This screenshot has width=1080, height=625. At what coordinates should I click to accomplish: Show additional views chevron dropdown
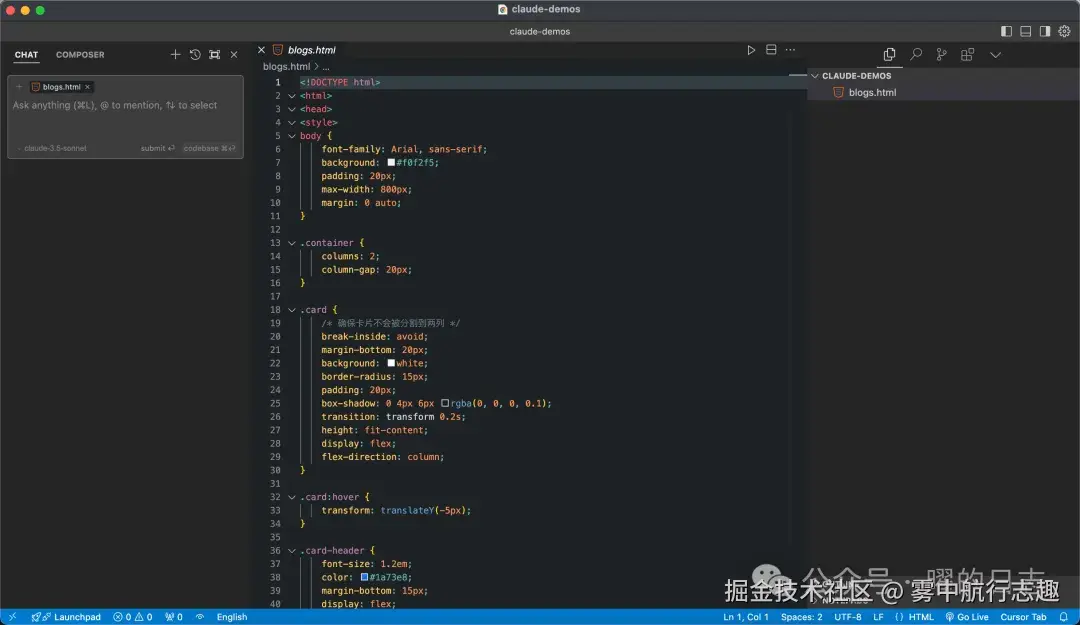(x=995, y=54)
